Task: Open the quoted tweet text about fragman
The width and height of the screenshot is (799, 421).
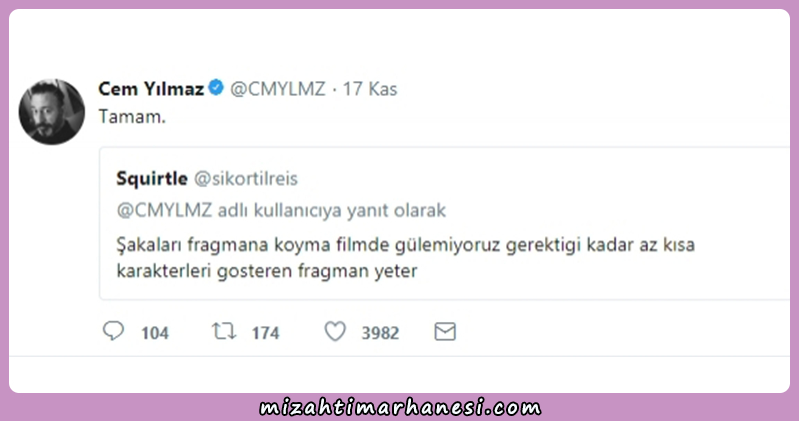Action: pyautogui.click(x=406, y=257)
